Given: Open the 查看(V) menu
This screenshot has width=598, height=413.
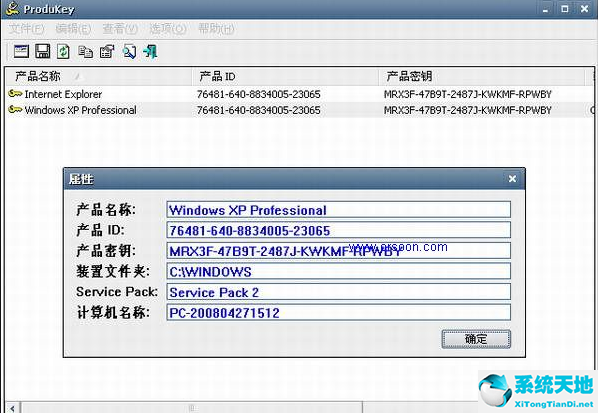Looking at the screenshot, I should coord(120,29).
